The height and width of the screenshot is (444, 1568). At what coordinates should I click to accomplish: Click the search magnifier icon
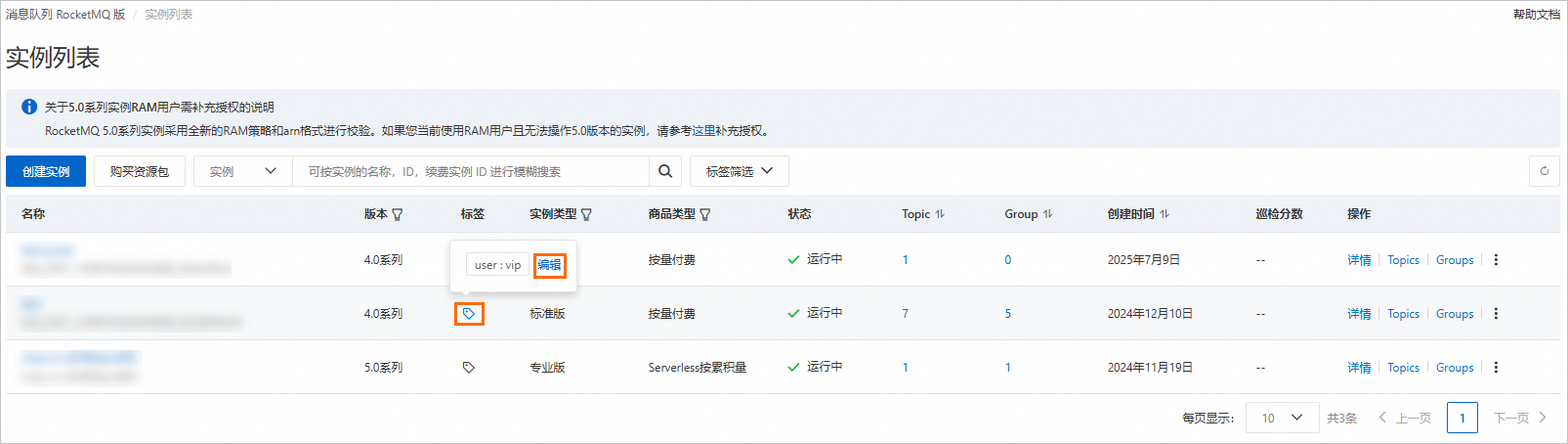(665, 171)
